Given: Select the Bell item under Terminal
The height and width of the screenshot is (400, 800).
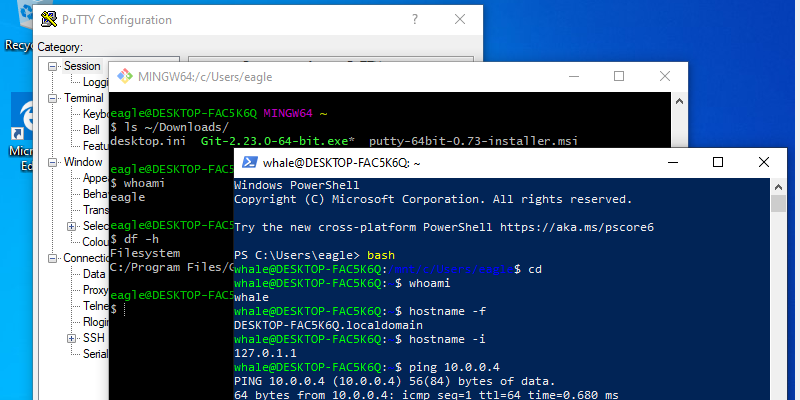Looking at the screenshot, I should coord(91,130).
